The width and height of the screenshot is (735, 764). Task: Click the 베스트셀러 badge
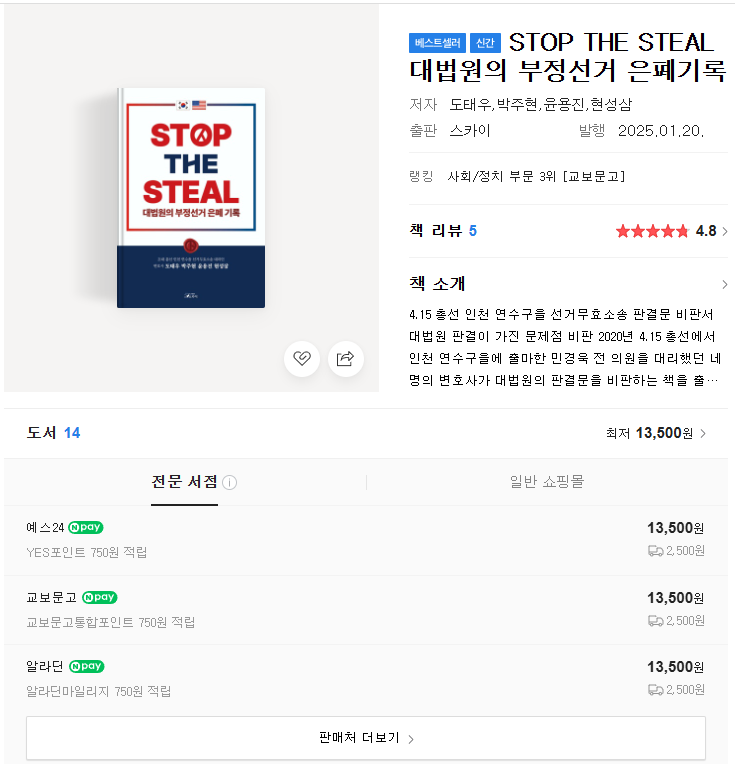pos(437,43)
